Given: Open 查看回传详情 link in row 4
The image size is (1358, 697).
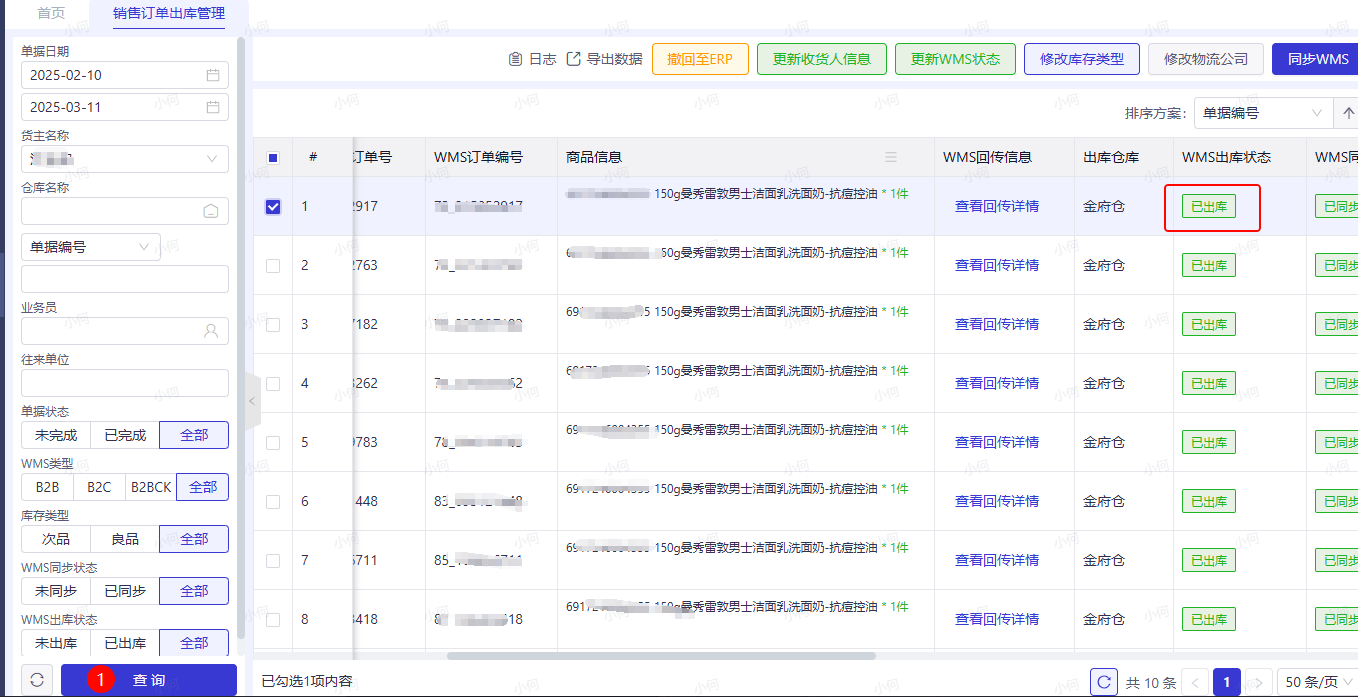Looking at the screenshot, I should tap(997, 384).
